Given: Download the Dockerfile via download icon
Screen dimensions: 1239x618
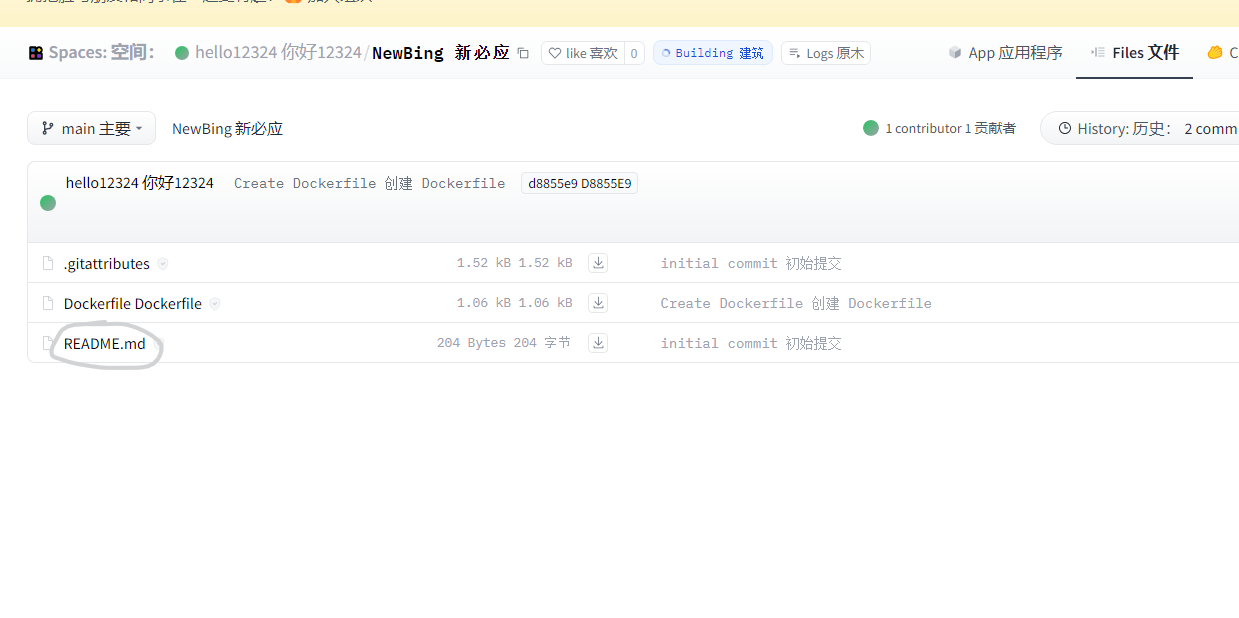Looking at the screenshot, I should point(598,303).
